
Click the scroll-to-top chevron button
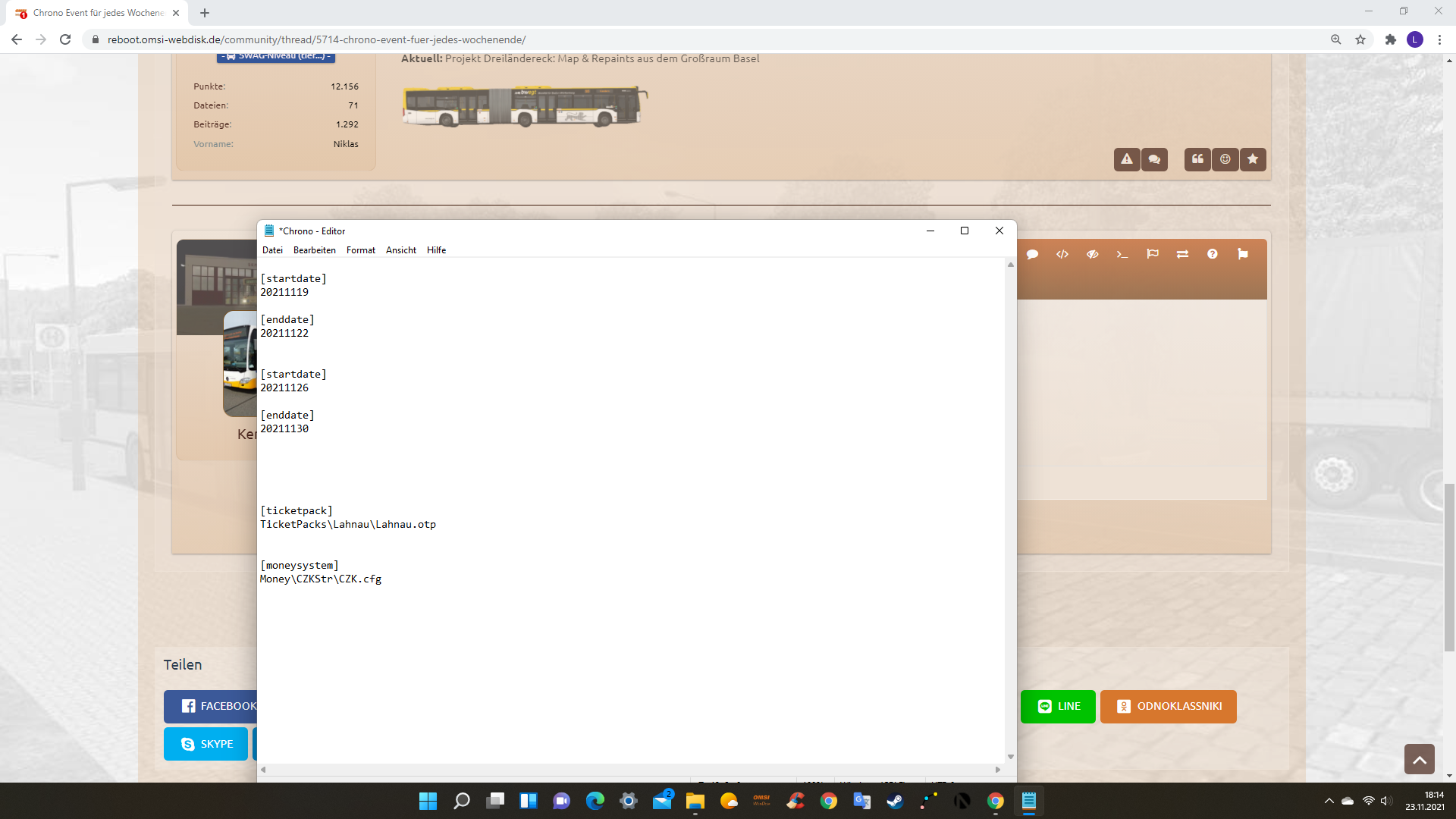point(1419,759)
